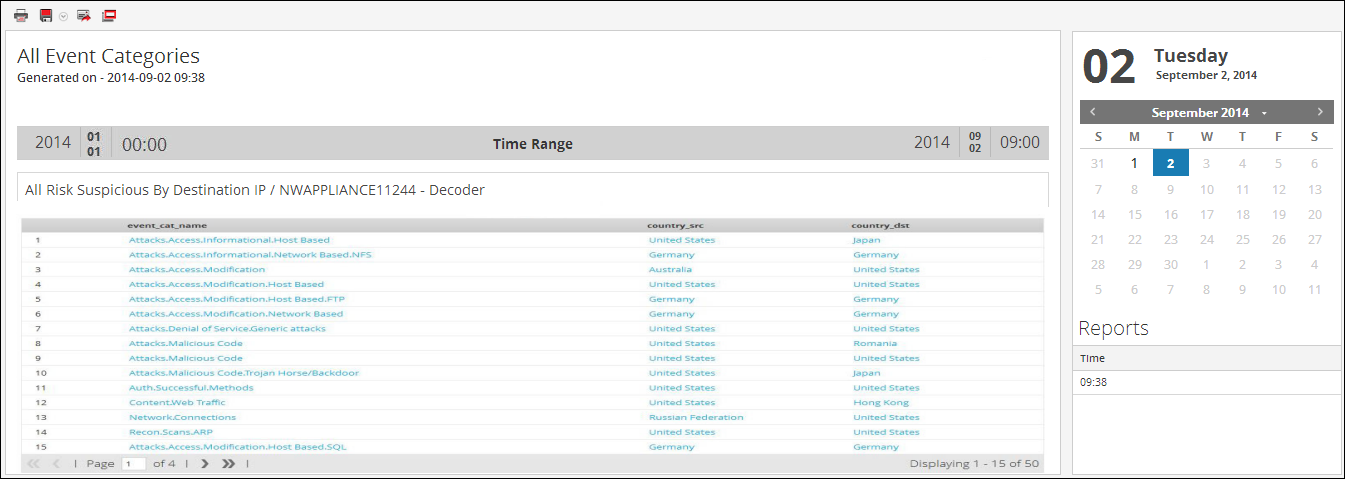1345x479 pixels.
Task: Go to previous month in calendar
Action: coord(1093,112)
